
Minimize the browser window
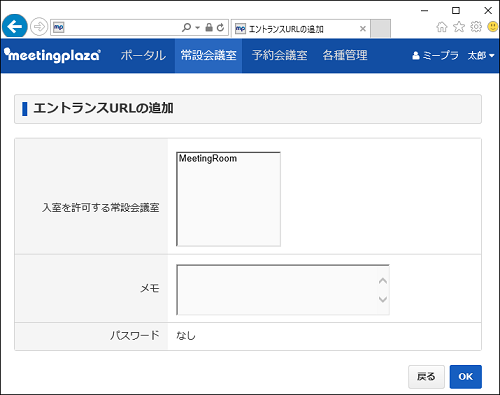(x=424, y=11)
